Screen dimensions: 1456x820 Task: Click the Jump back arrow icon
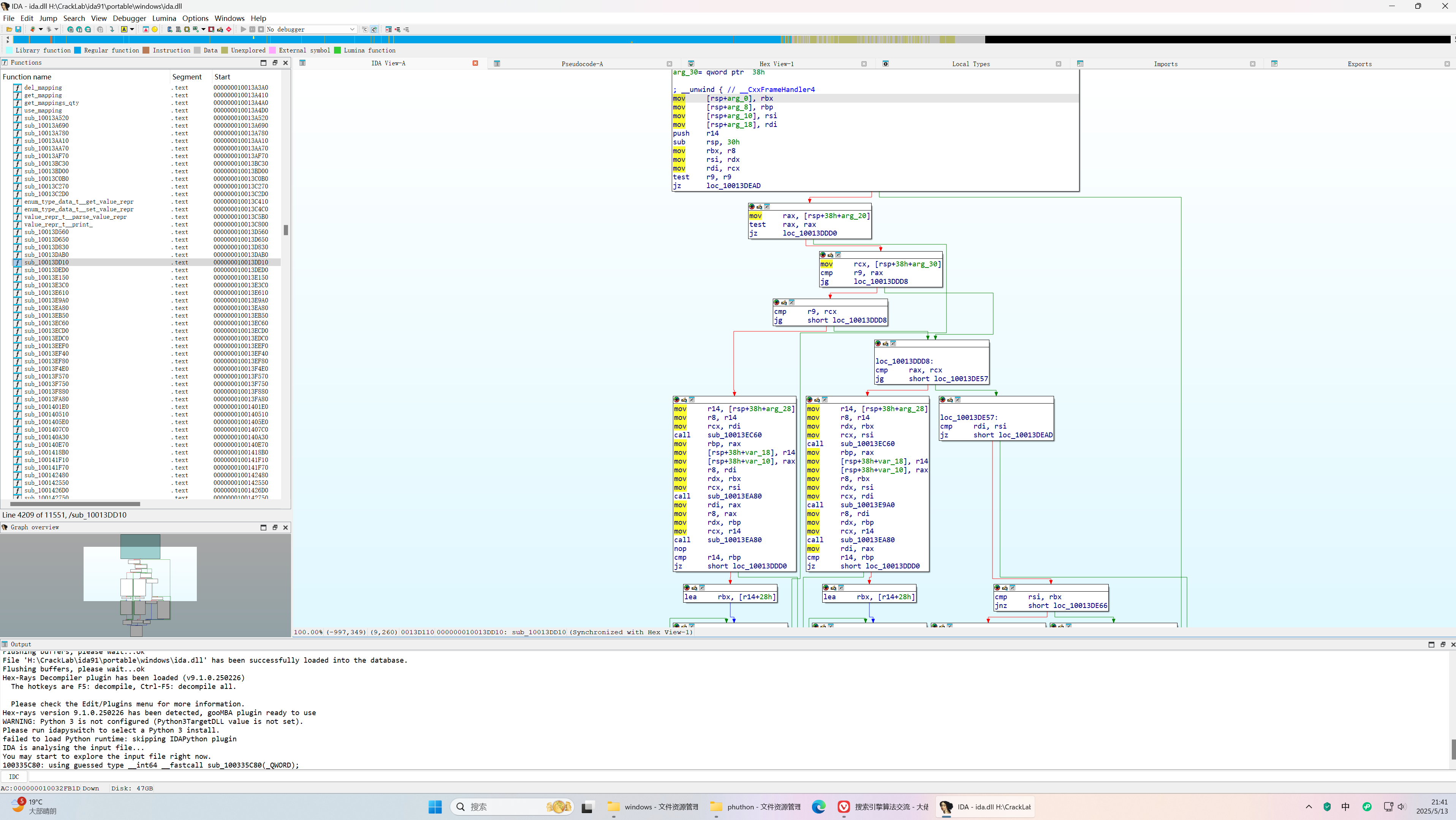[33, 29]
